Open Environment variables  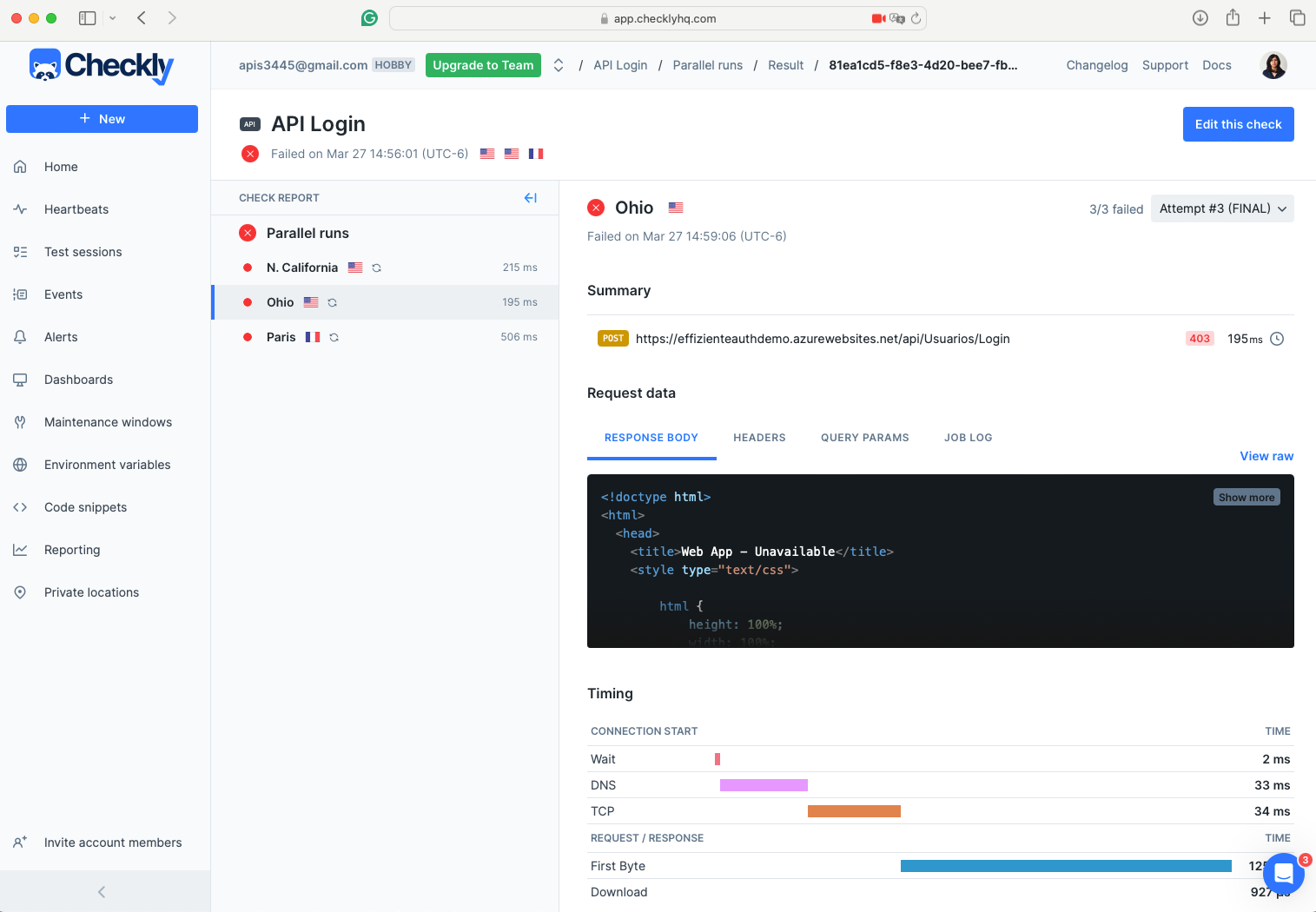pyautogui.click(x=107, y=465)
